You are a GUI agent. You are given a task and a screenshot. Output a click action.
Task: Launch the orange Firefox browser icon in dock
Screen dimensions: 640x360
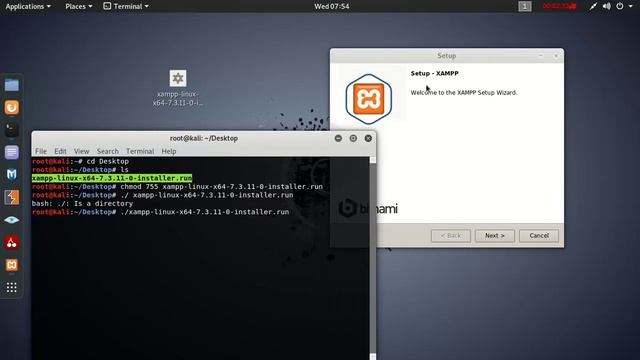(11, 107)
